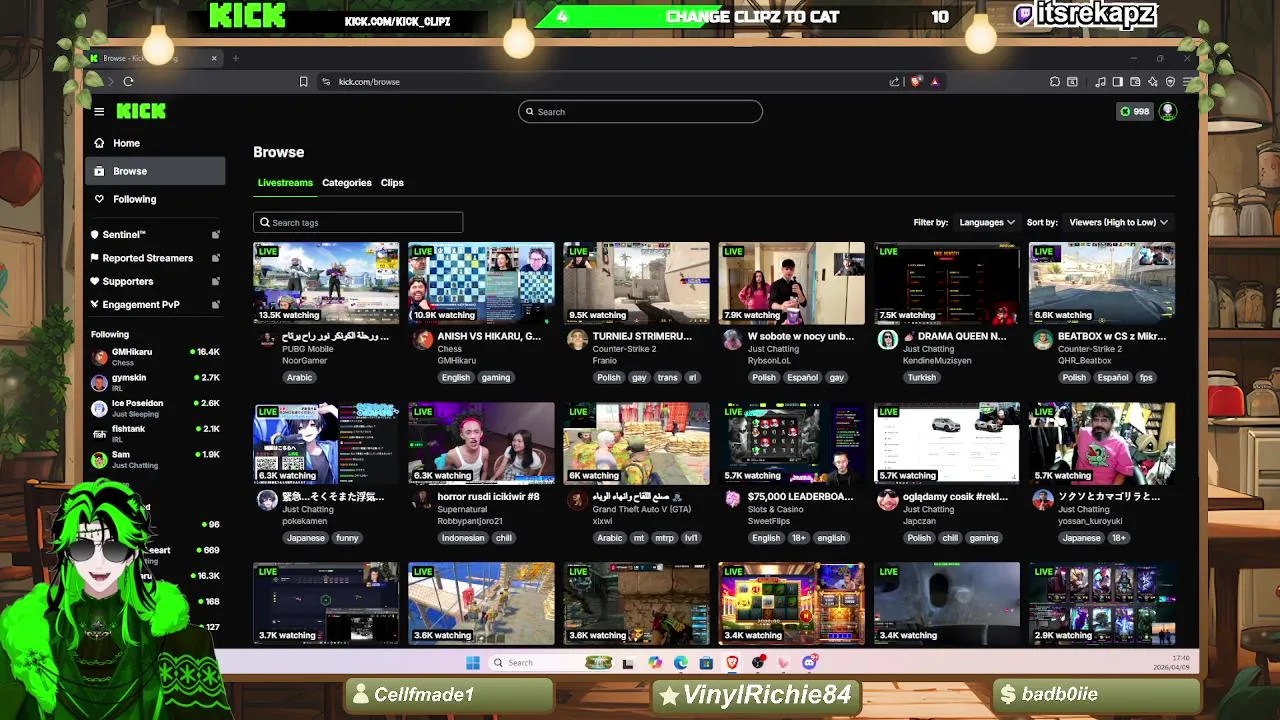
Task: Go to Following in the sidebar
Action: [x=154, y=199]
